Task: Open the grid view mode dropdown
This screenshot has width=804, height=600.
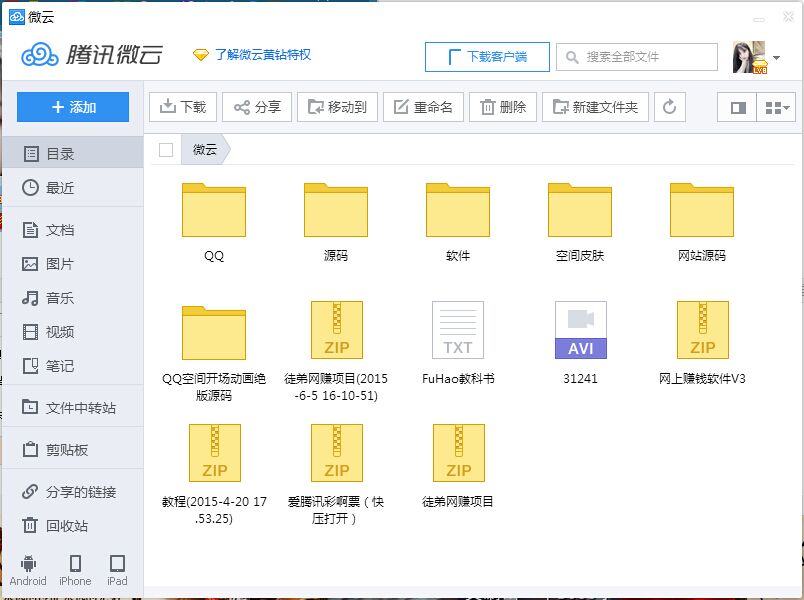Action: coord(776,107)
